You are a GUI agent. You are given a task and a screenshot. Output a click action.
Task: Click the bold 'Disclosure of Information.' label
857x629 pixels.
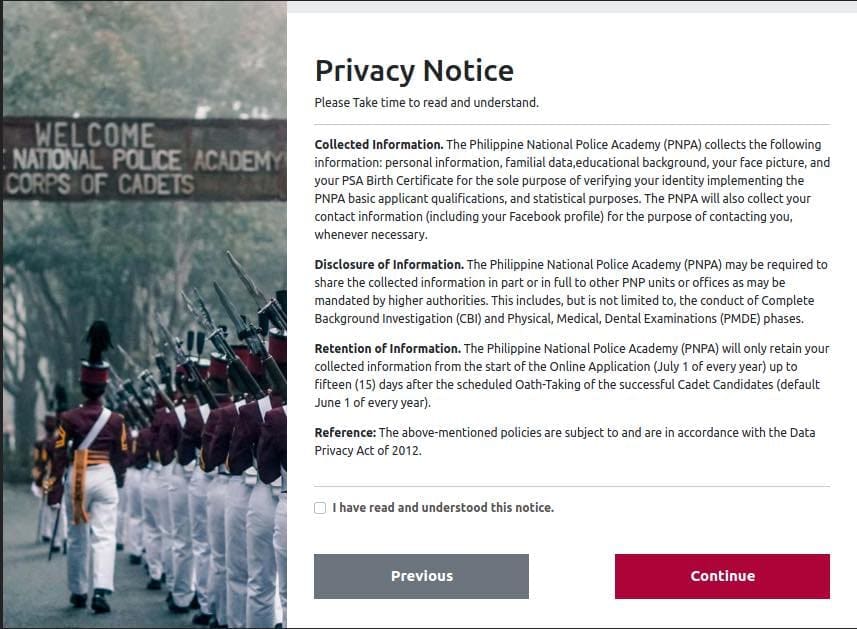coord(389,265)
